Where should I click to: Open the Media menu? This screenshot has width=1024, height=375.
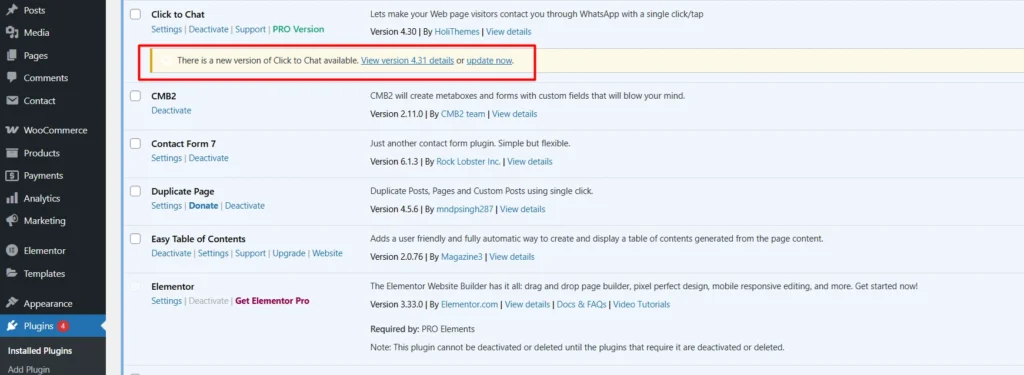37,33
